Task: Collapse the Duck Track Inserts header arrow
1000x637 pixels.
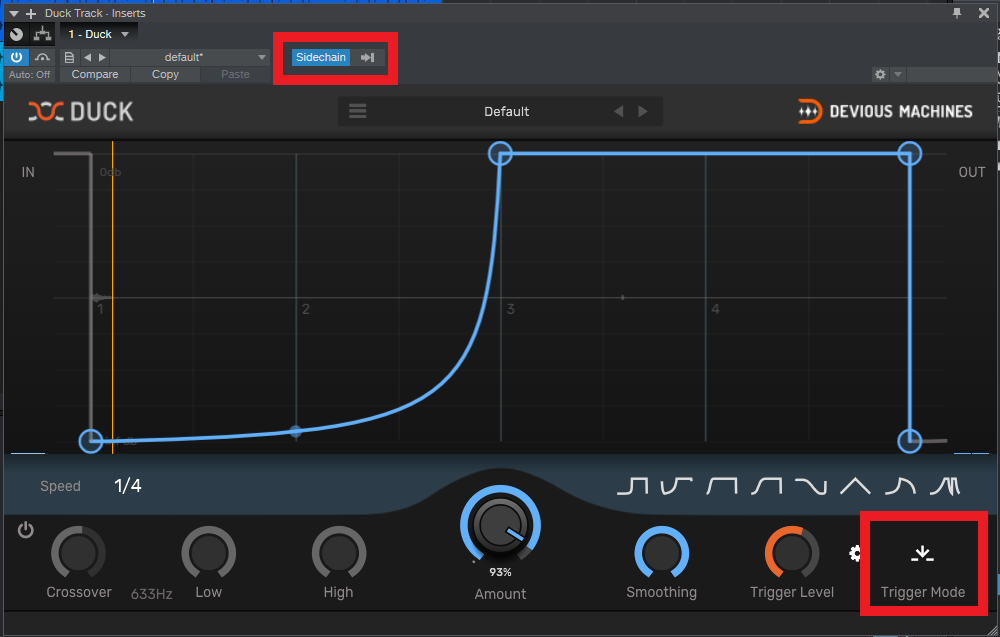Action: 13,13
